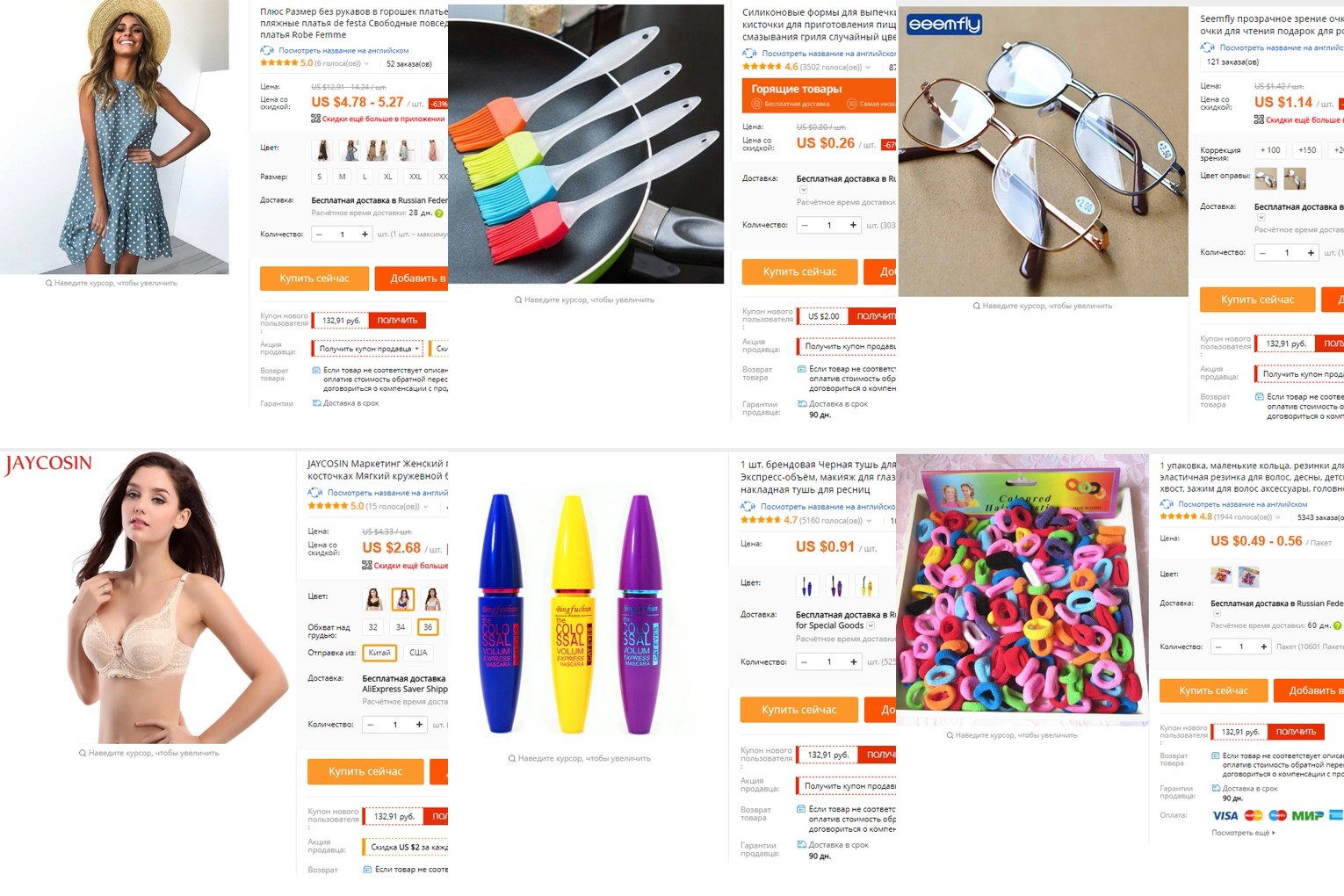Expand the Посмотреть ещё payment options
Image resolution: width=1344 pixels, height=896 pixels.
coord(1243,833)
